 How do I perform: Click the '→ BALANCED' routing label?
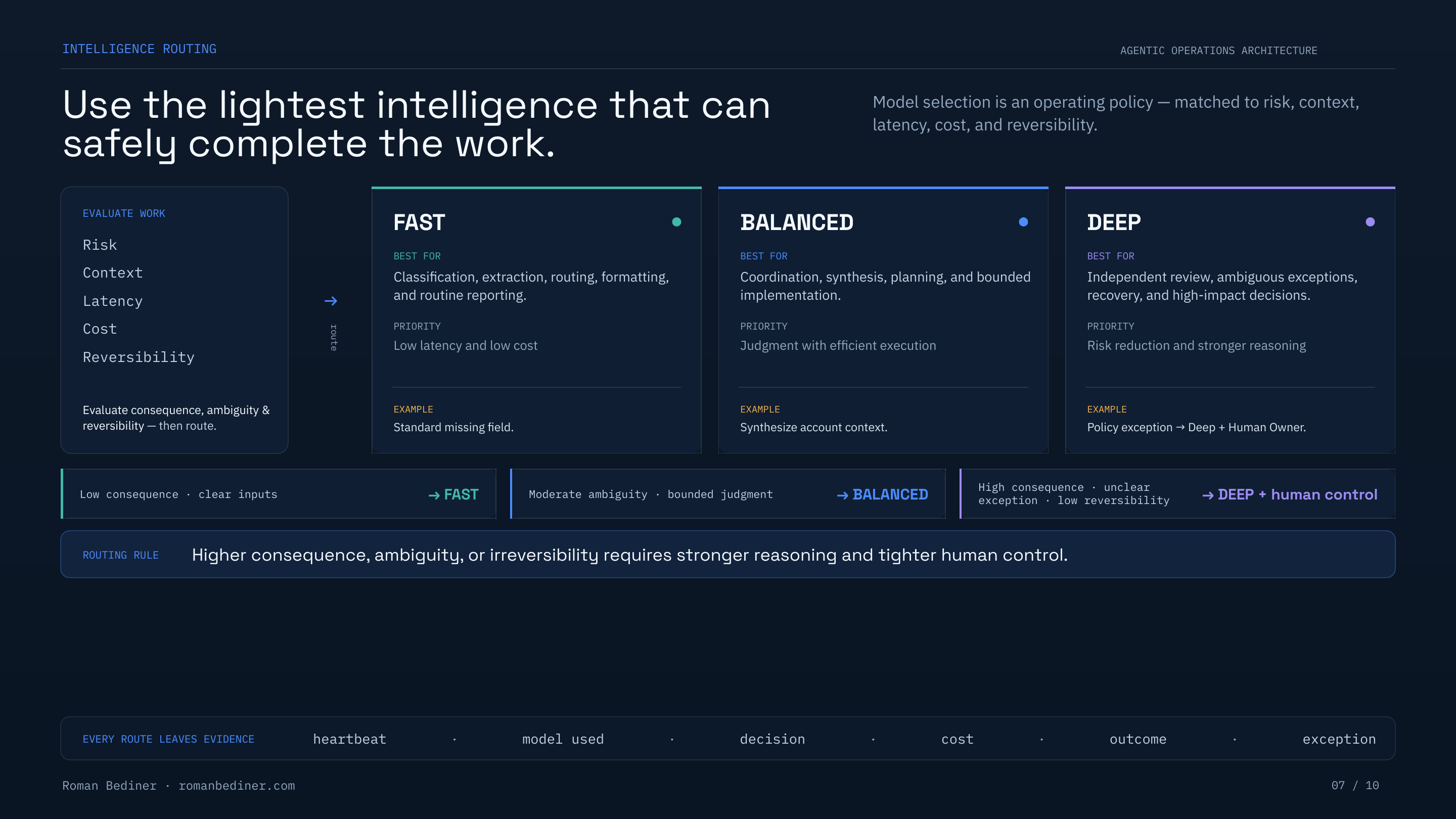point(882,494)
